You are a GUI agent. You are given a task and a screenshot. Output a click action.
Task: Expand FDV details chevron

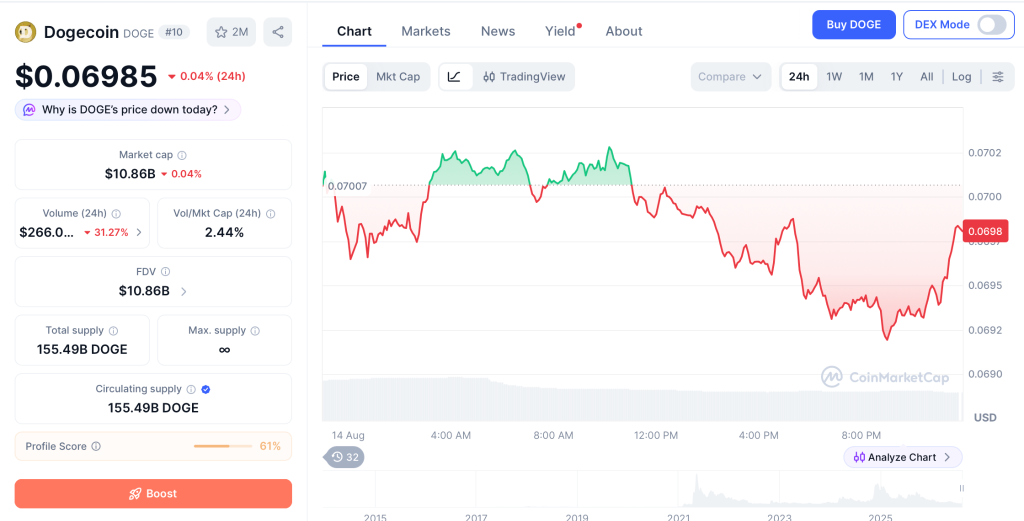(184, 292)
